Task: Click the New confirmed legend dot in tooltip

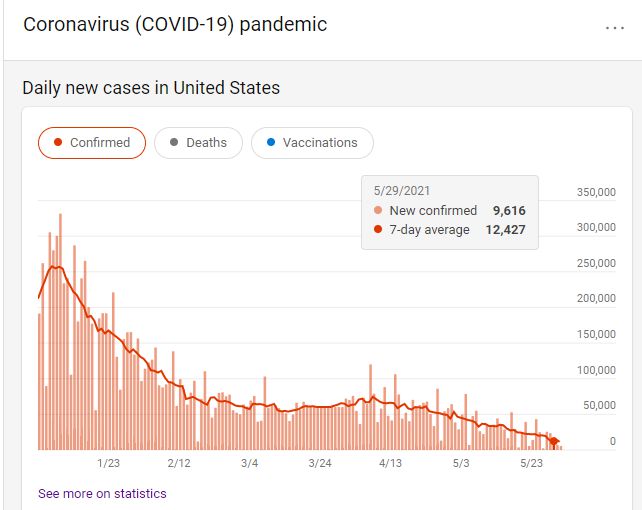Action: 378,210
